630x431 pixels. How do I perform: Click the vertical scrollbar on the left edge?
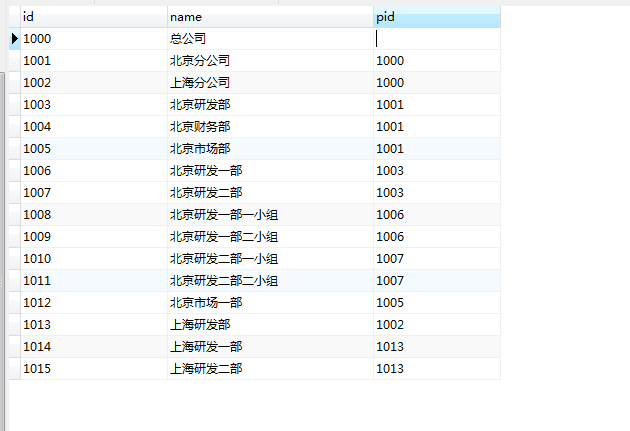click(2, 251)
